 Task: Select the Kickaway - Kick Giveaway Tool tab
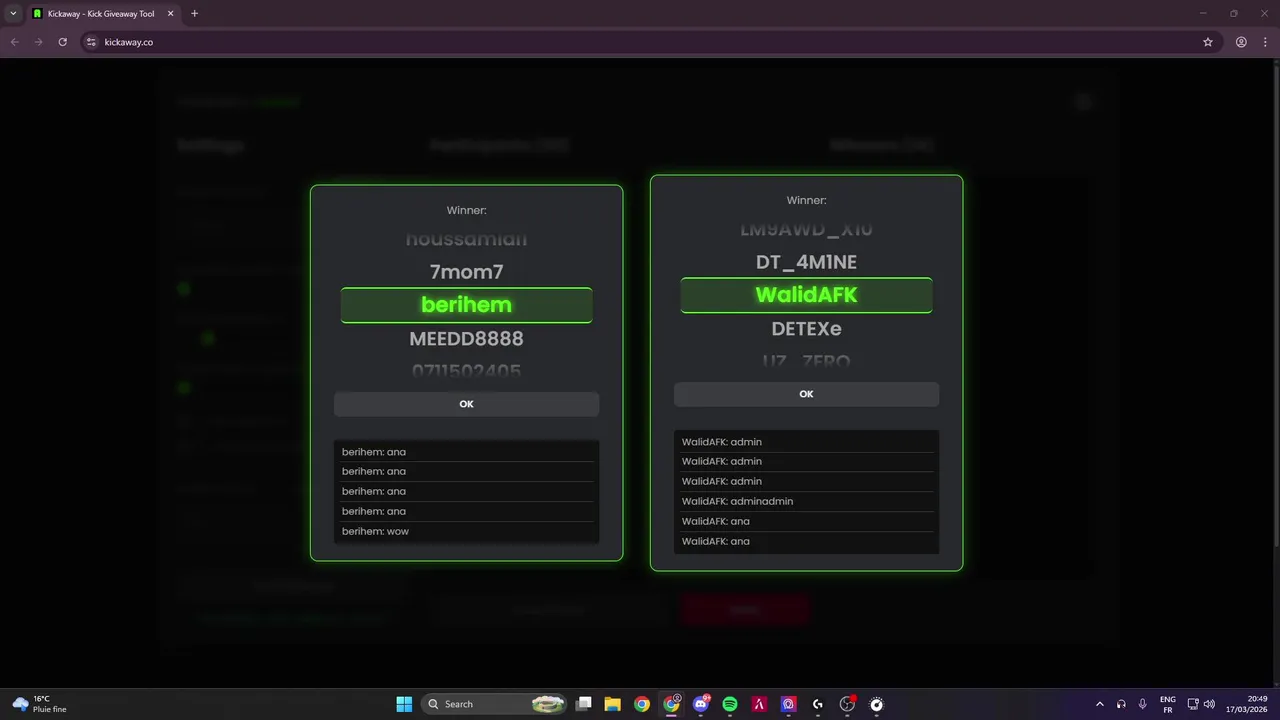[x=102, y=14]
